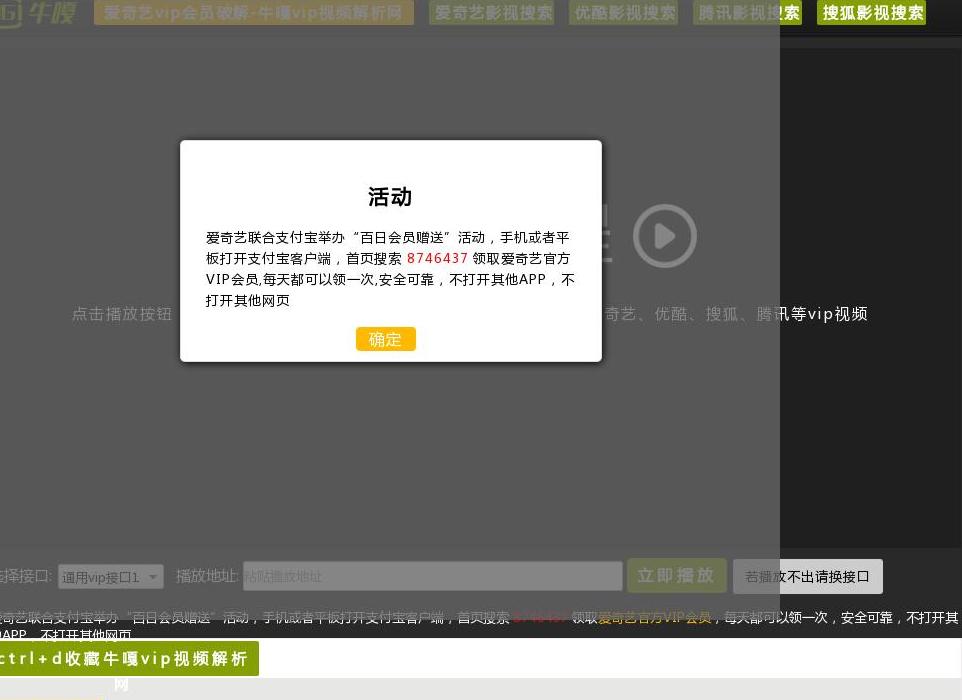Click the circular play icon in the video area
Viewport: 962px width, 700px height.
664,236
